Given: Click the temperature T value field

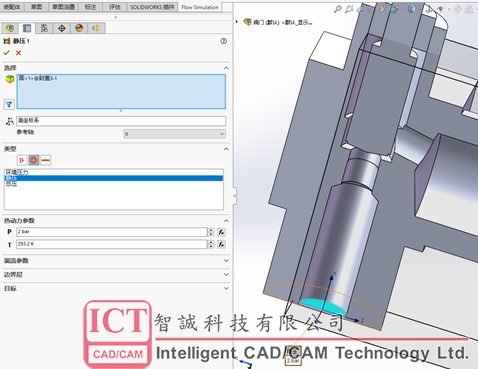Looking at the screenshot, I should (112, 244).
